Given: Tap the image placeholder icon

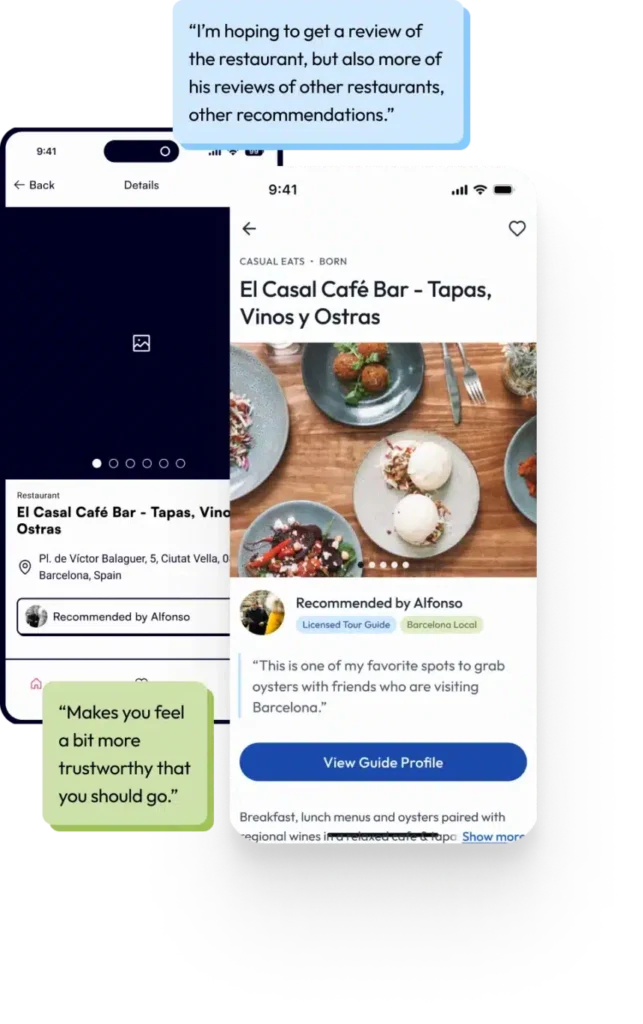Looking at the screenshot, I should click(142, 344).
